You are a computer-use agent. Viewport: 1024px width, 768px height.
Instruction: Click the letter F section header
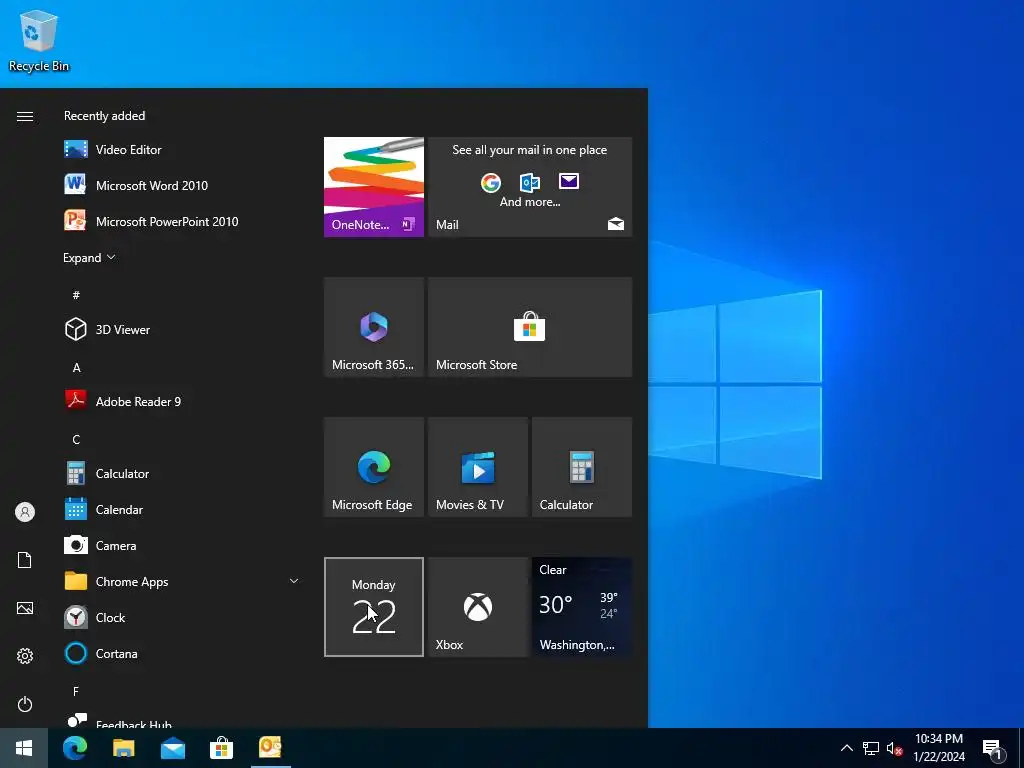pyautogui.click(x=76, y=691)
